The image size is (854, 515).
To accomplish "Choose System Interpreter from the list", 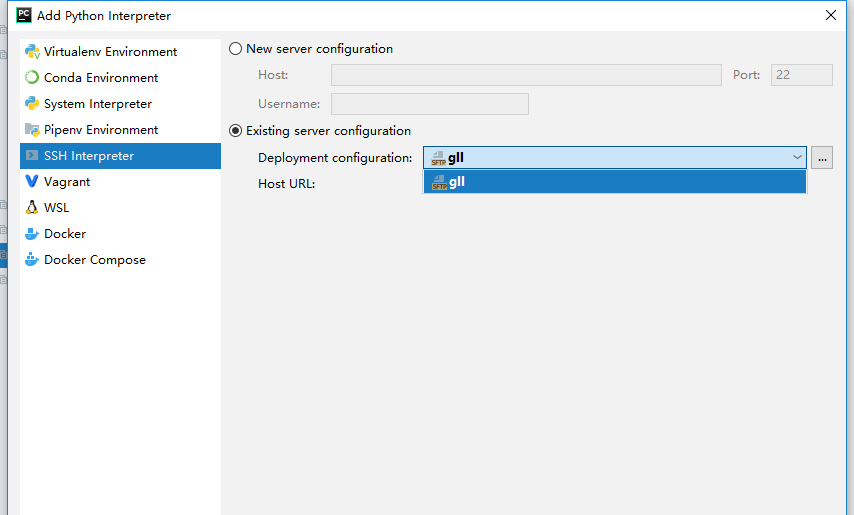I will click(120, 103).
